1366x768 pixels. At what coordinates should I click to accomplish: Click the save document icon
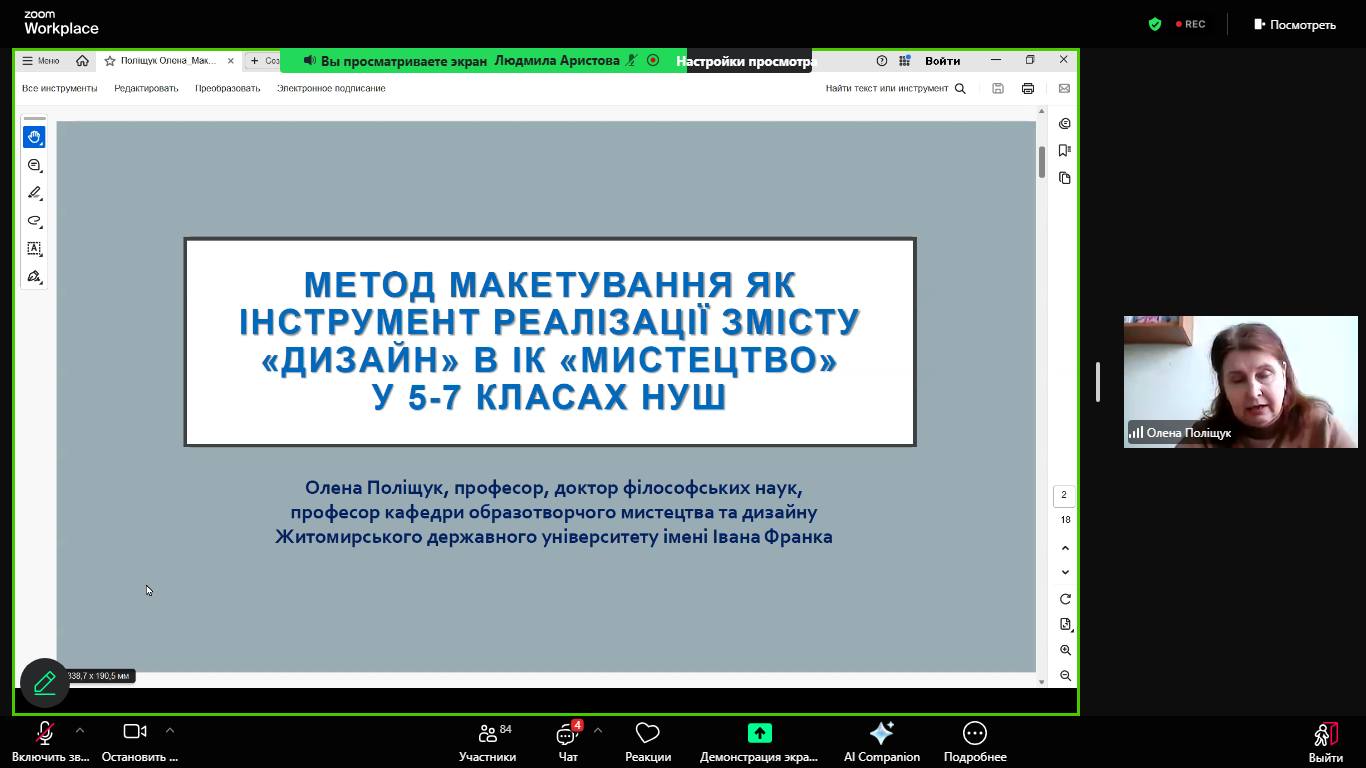(997, 88)
